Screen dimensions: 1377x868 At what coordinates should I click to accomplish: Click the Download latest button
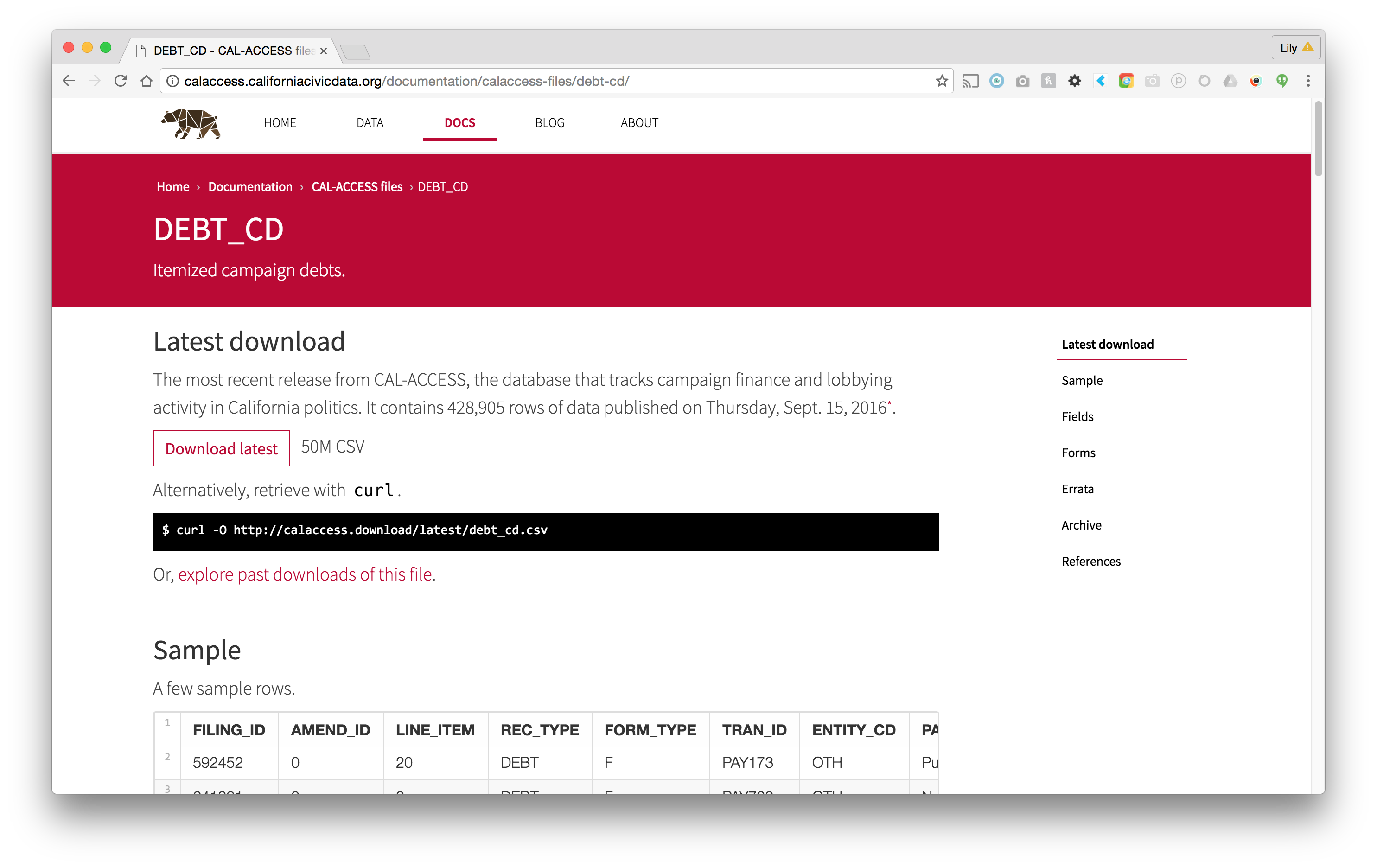pyautogui.click(x=221, y=448)
